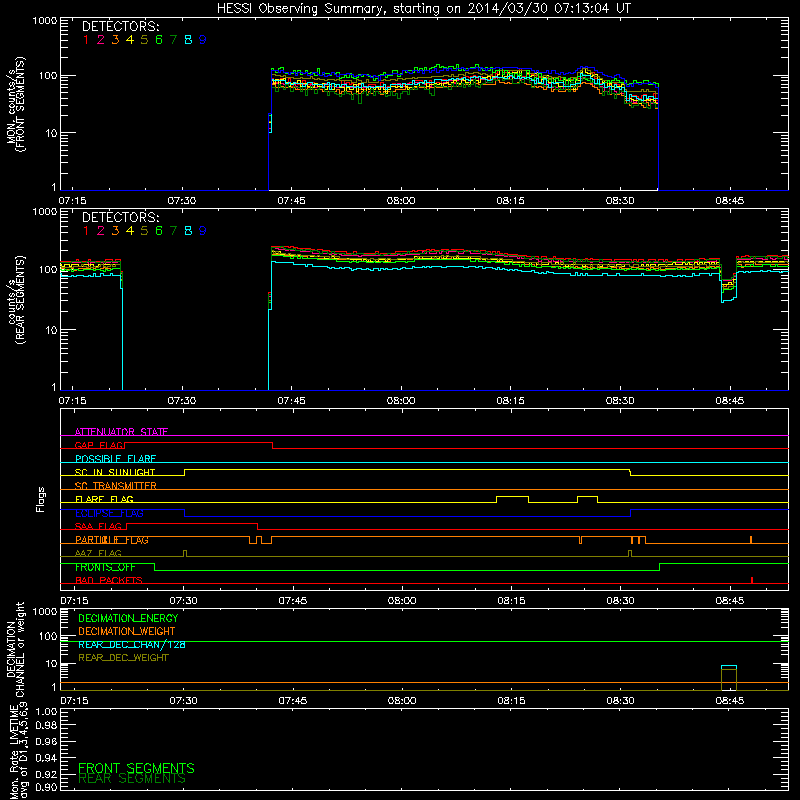Click the AAZ_FLAG label
This screenshot has width=800, height=800.
pyautogui.click(x=98, y=554)
